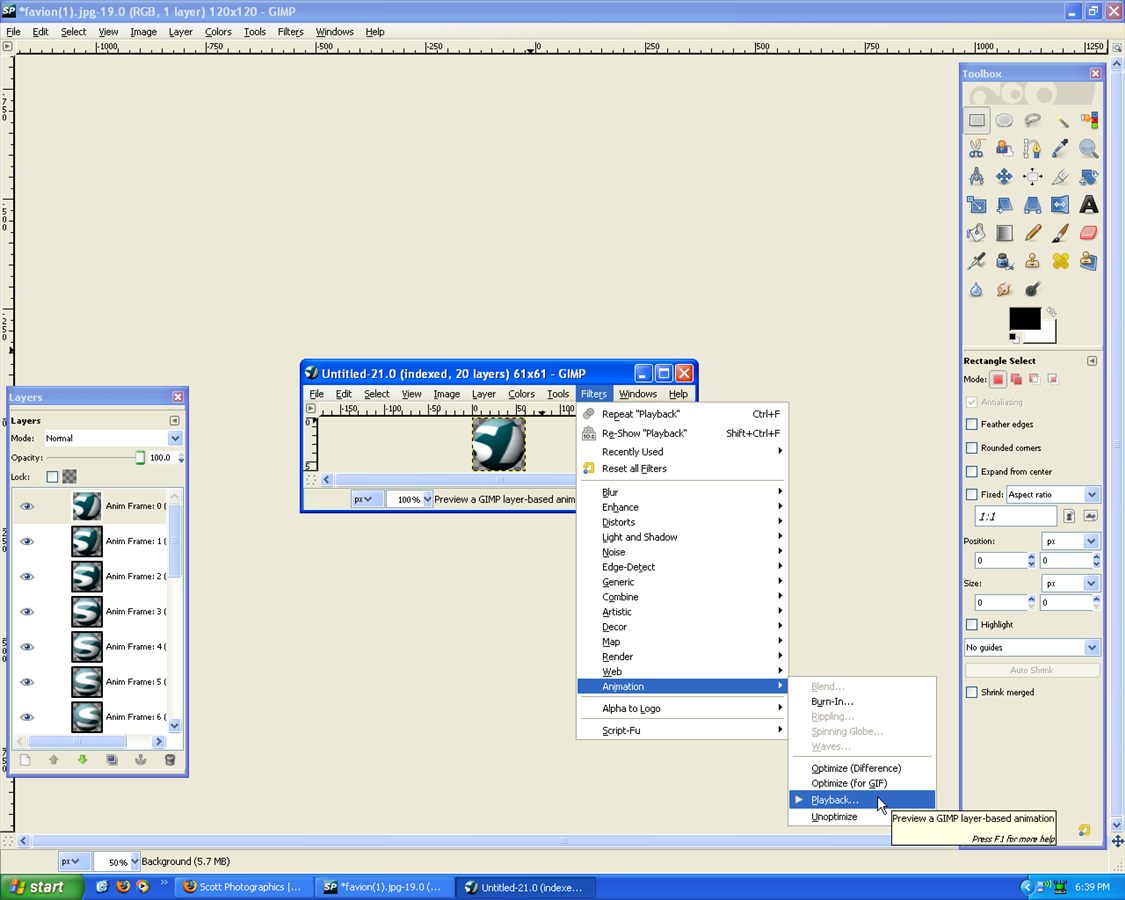Open the 50% zoom dropdown in the favion window
The width and height of the screenshot is (1125, 900).
[x=135, y=861]
